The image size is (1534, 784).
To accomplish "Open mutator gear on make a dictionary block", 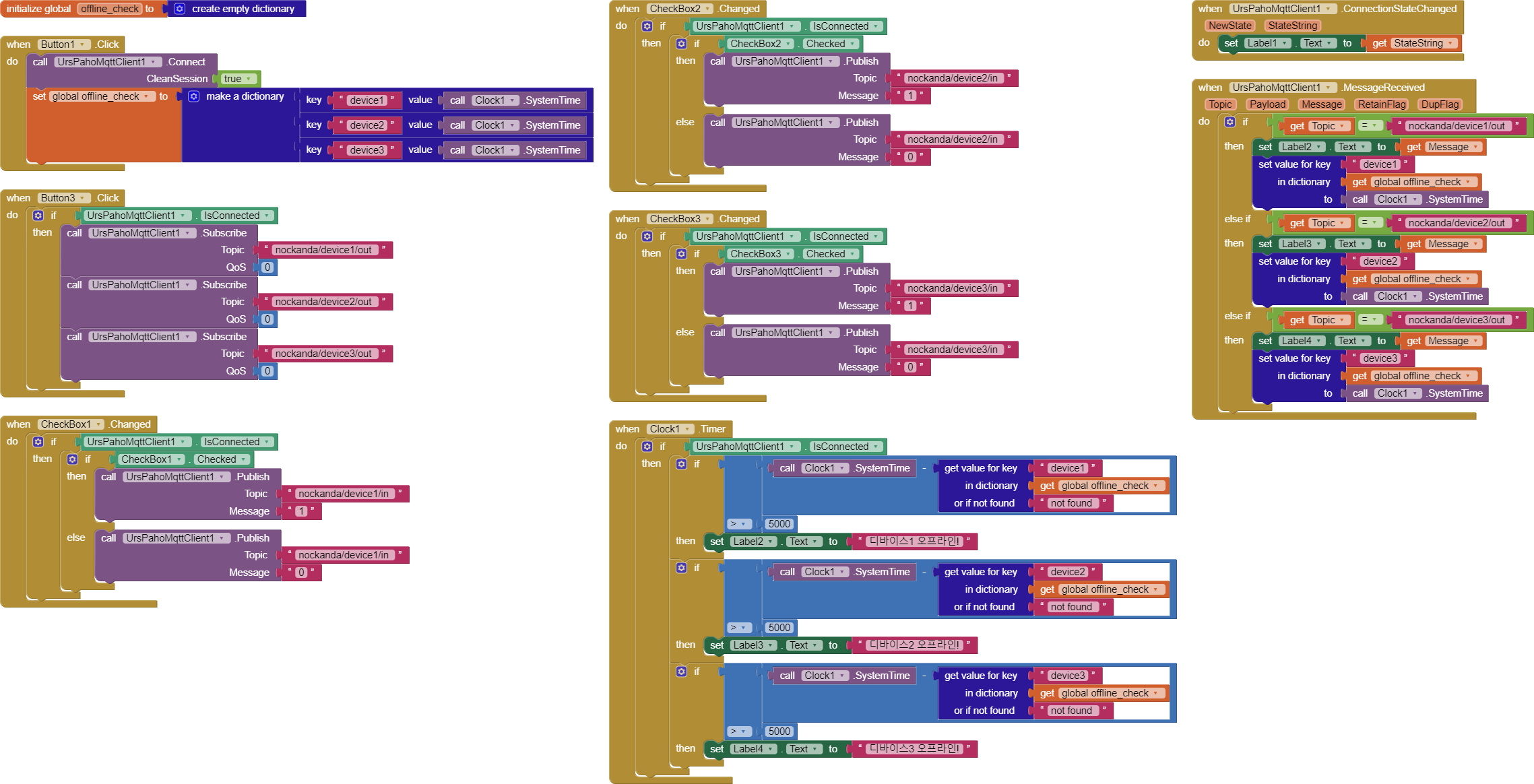I will [193, 96].
